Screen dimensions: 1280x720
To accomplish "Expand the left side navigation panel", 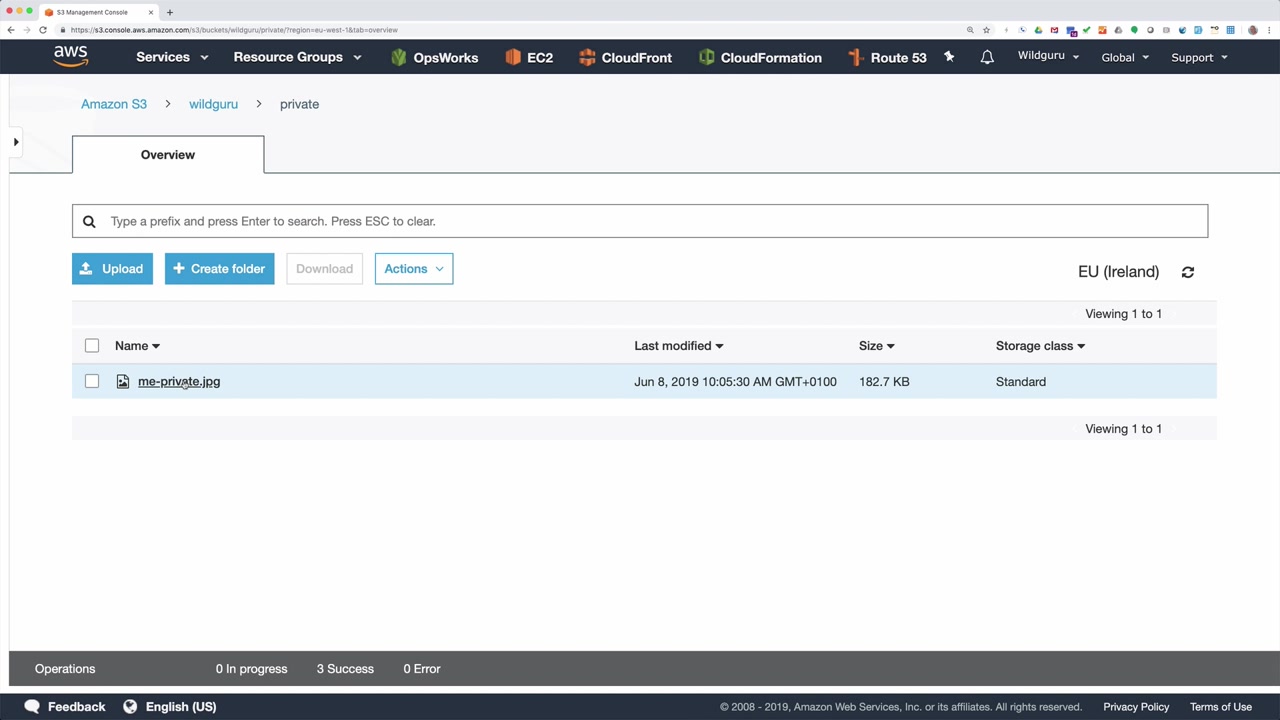I will coord(16,142).
